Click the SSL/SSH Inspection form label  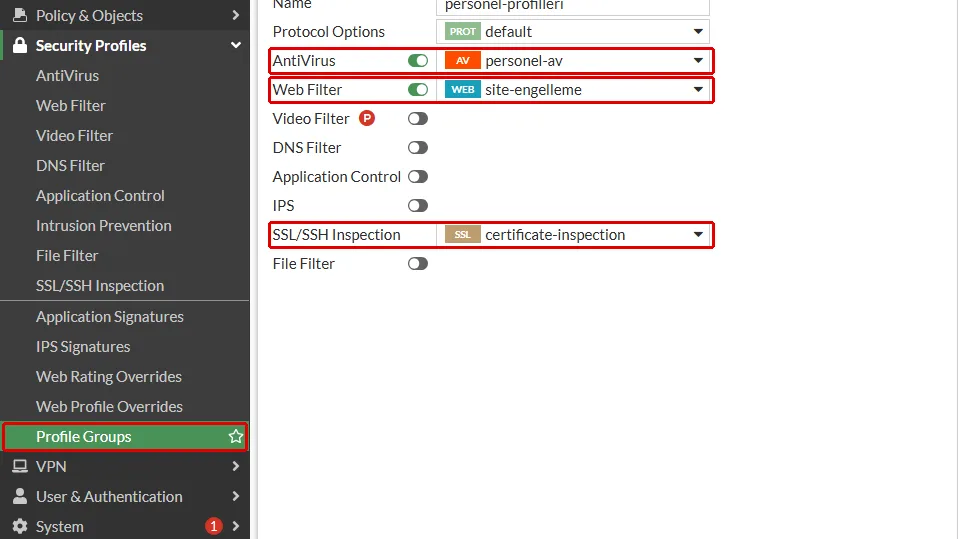(337, 235)
